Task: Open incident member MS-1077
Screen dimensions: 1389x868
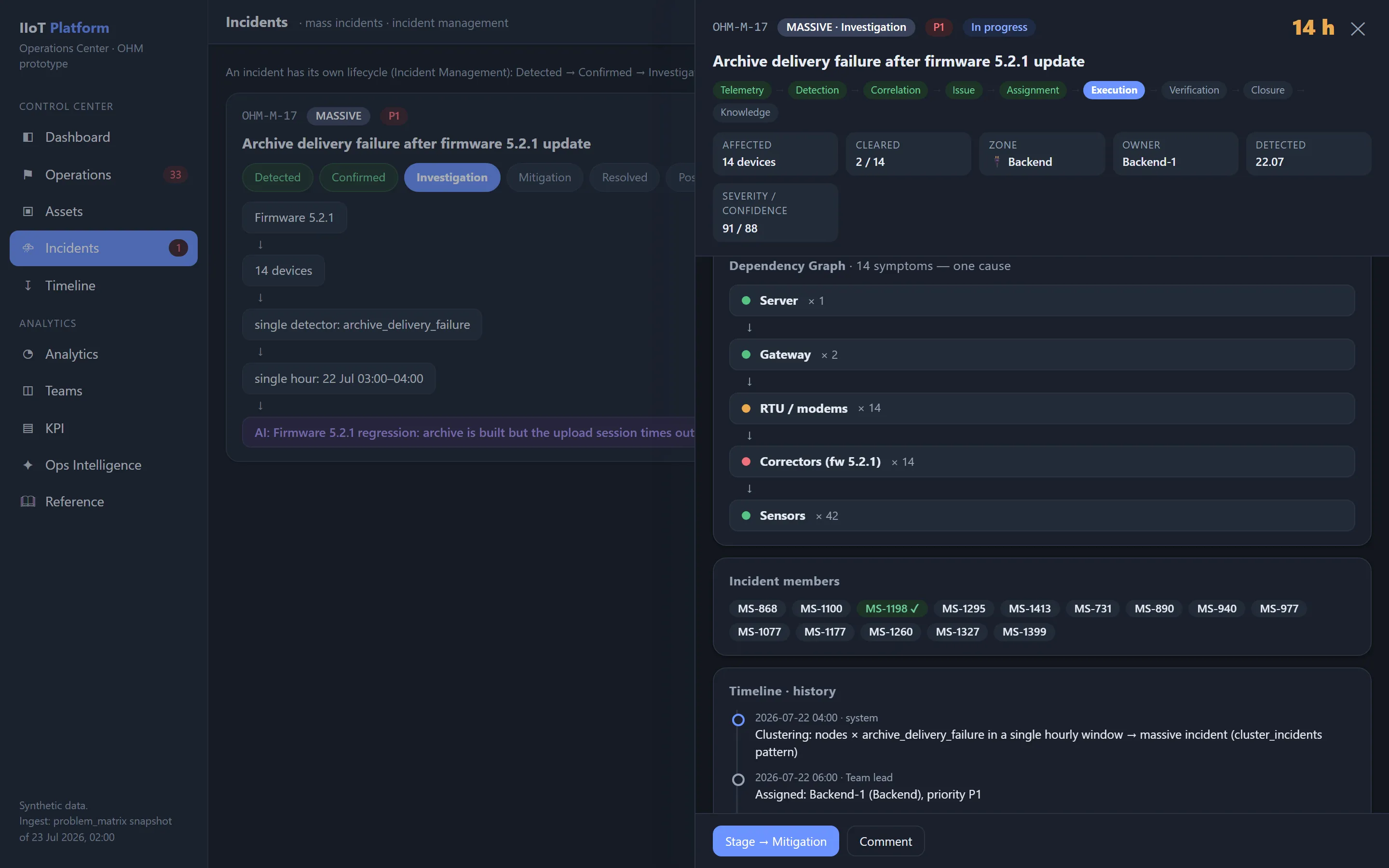Action: point(759,632)
